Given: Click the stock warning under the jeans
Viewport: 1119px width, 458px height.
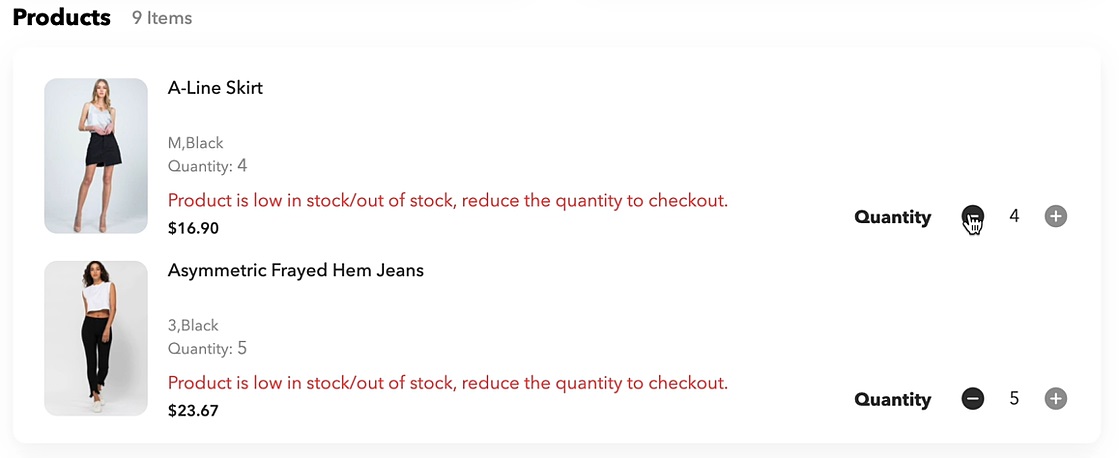Looking at the screenshot, I should coord(448,383).
